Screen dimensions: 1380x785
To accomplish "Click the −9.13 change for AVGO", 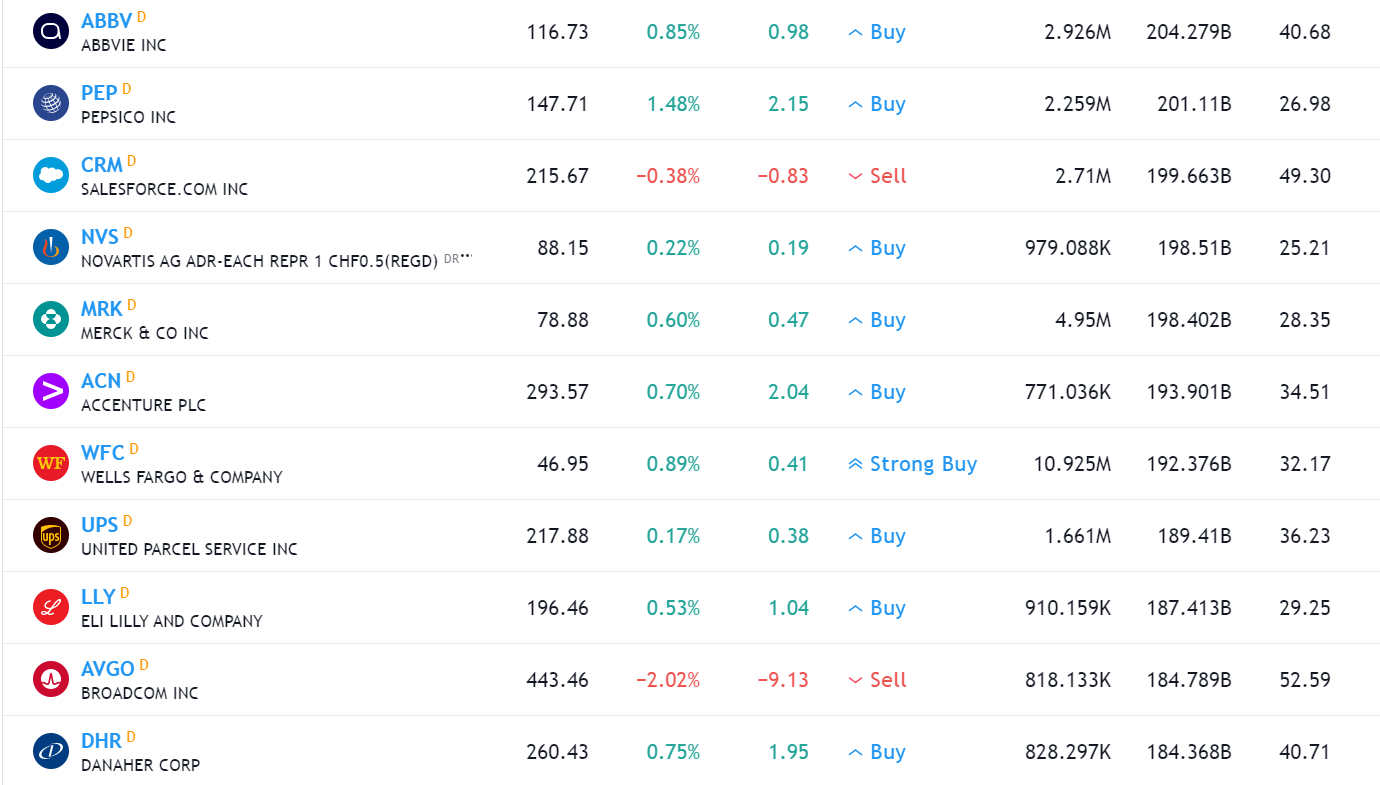I will click(x=783, y=680).
